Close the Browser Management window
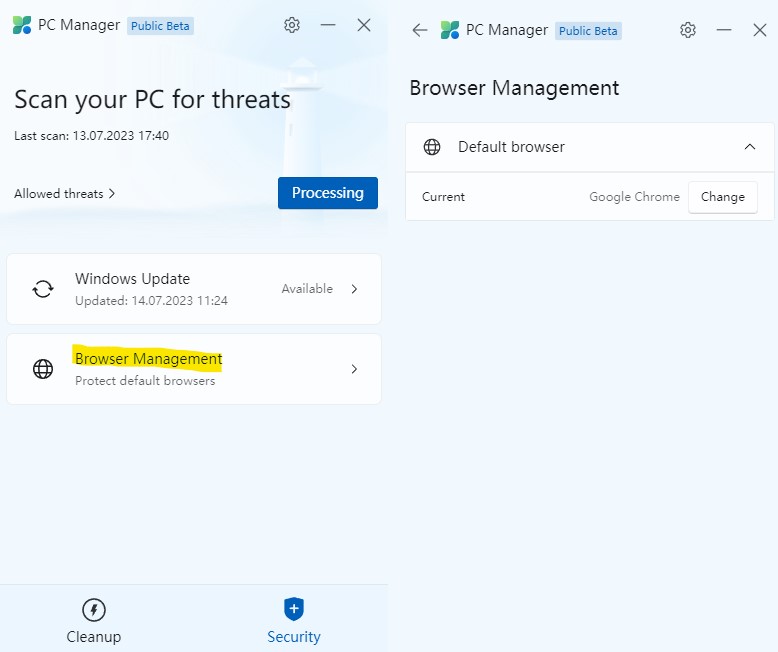778x652 pixels. 760,30
